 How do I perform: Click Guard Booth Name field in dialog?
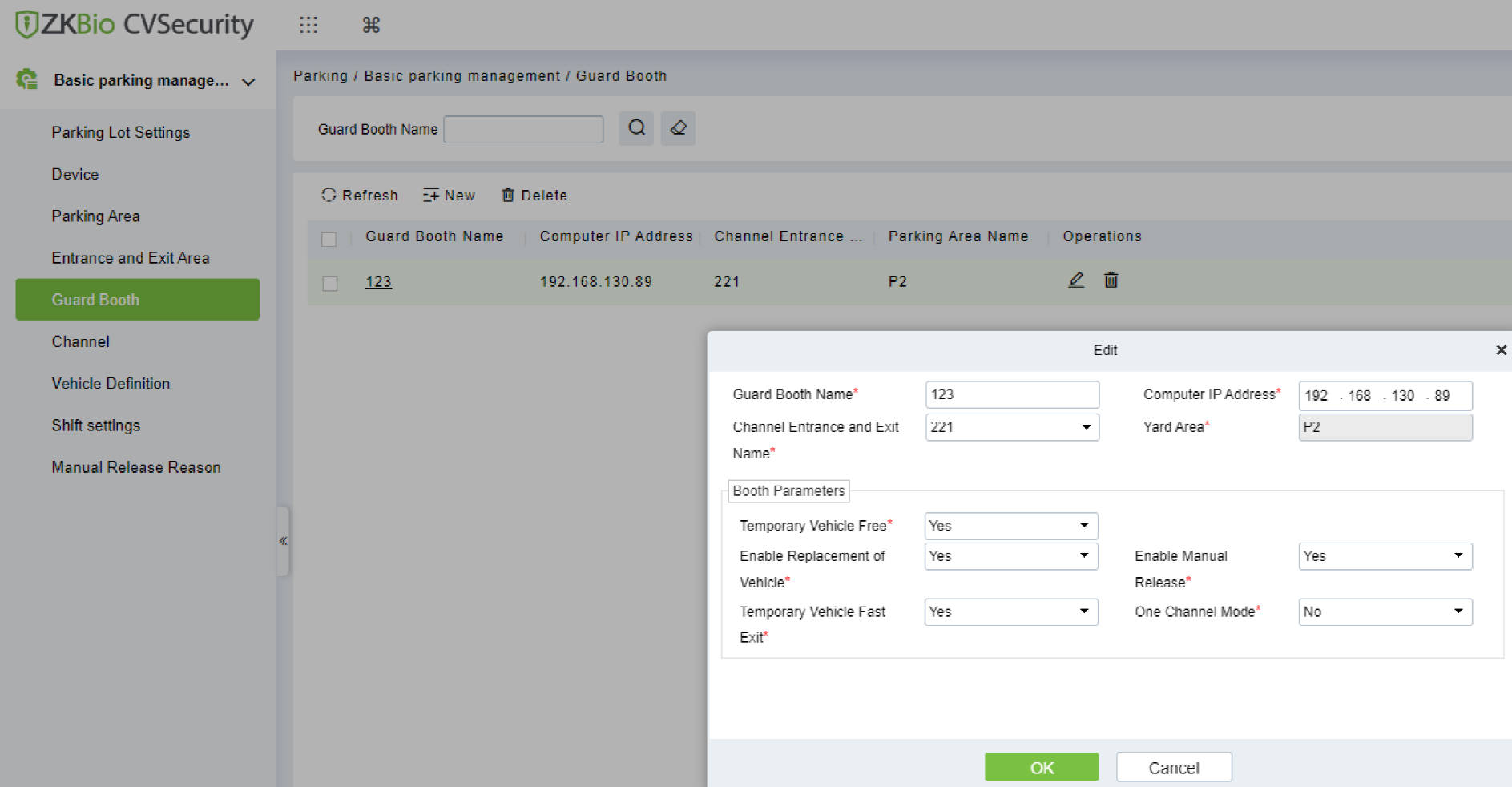coord(1012,394)
